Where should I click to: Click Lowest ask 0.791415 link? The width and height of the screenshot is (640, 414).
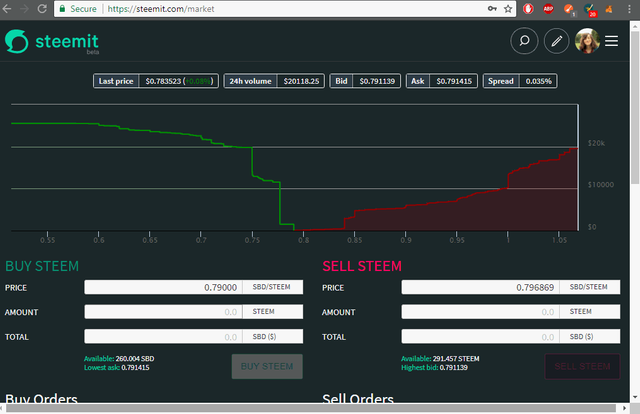click(x=116, y=367)
